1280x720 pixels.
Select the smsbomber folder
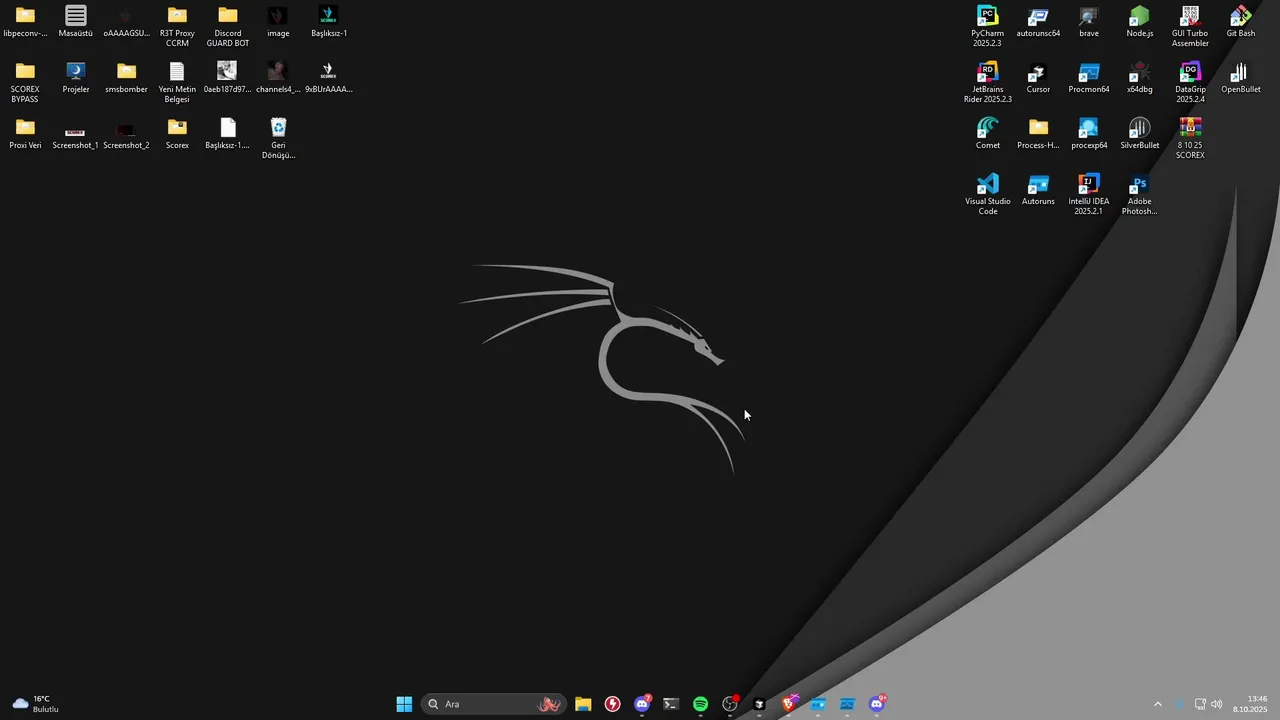point(126,78)
